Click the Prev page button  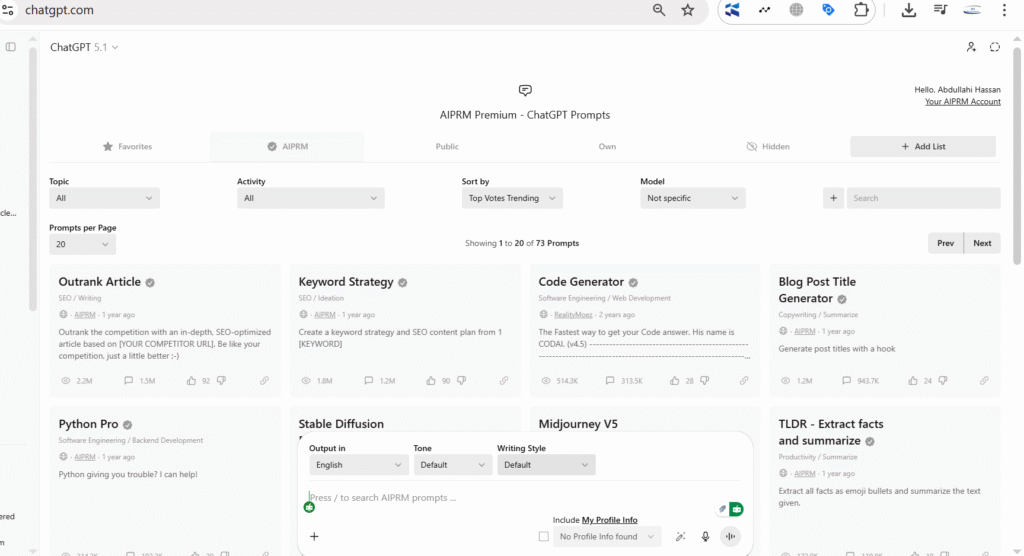pyautogui.click(x=946, y=243)
